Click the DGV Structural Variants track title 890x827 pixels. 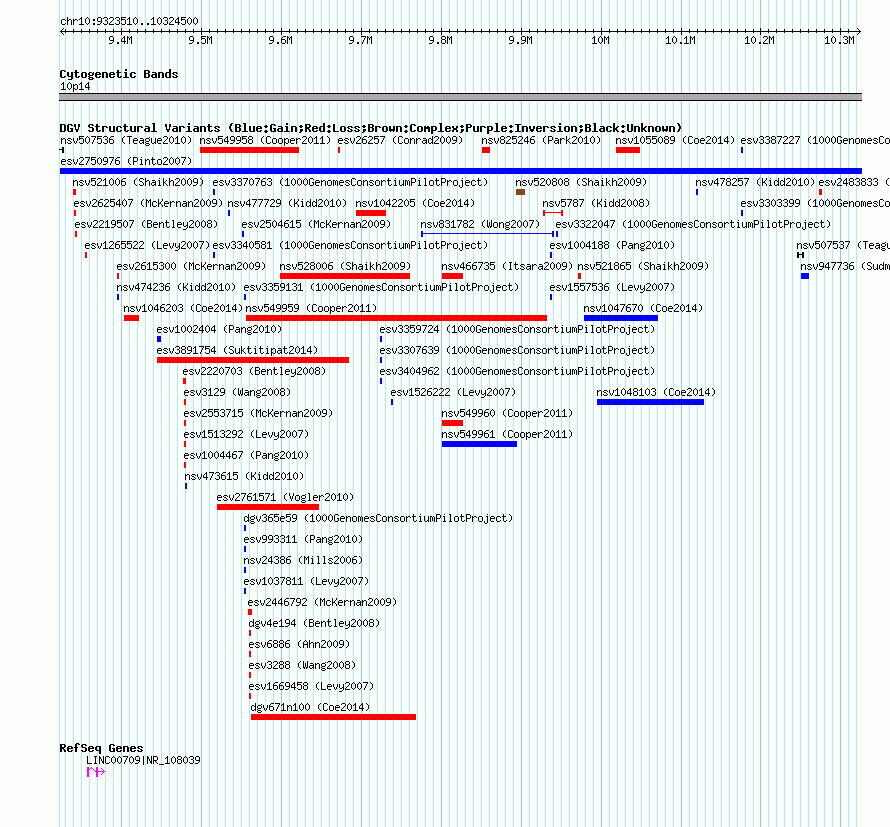371,128
